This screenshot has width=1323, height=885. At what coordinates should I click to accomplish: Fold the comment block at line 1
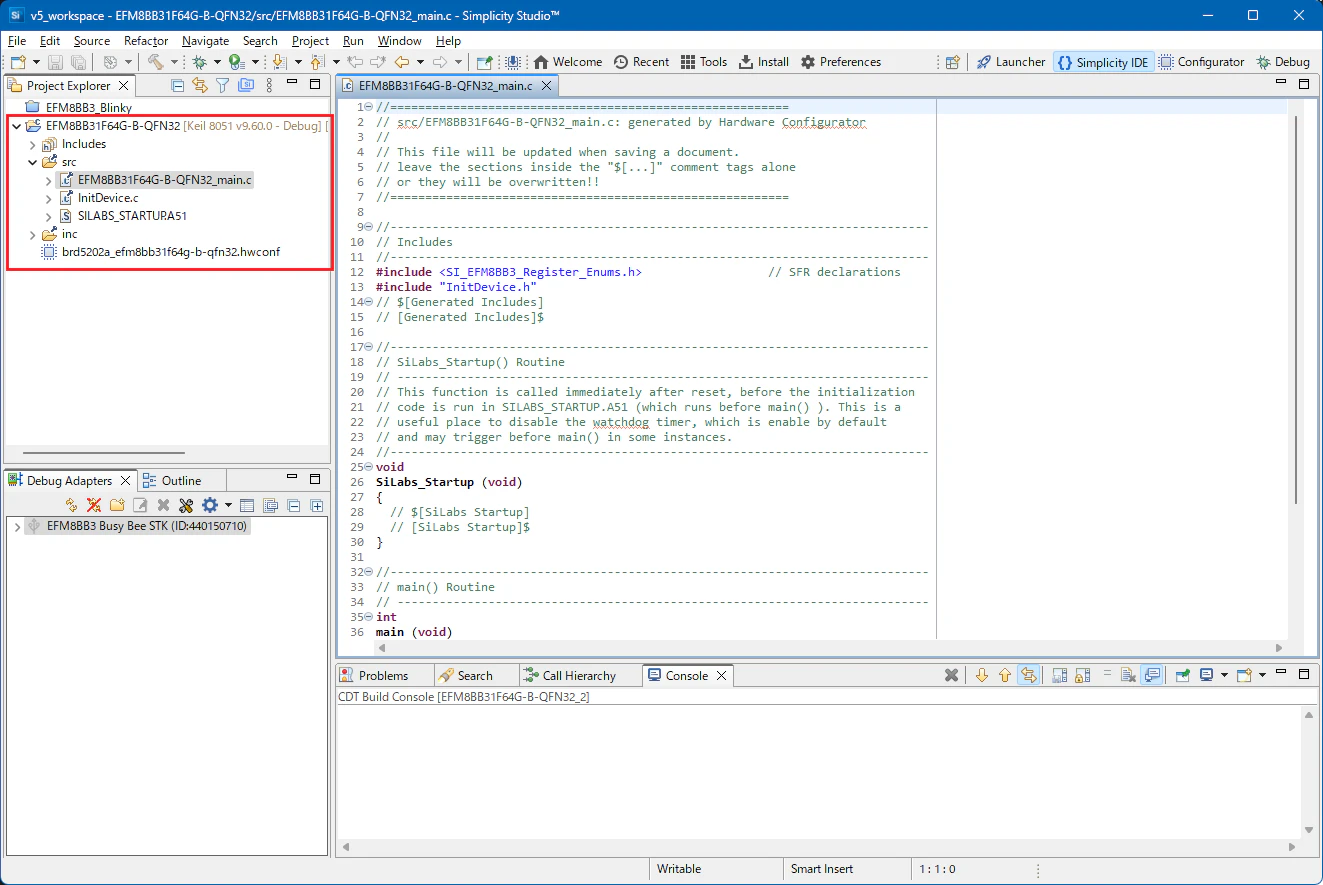click(x=369, y=107)
